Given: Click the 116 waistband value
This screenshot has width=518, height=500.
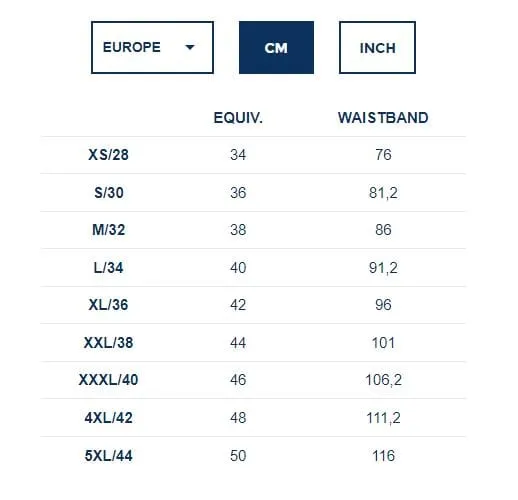Looking at the screenshot, I should point(383,456).
